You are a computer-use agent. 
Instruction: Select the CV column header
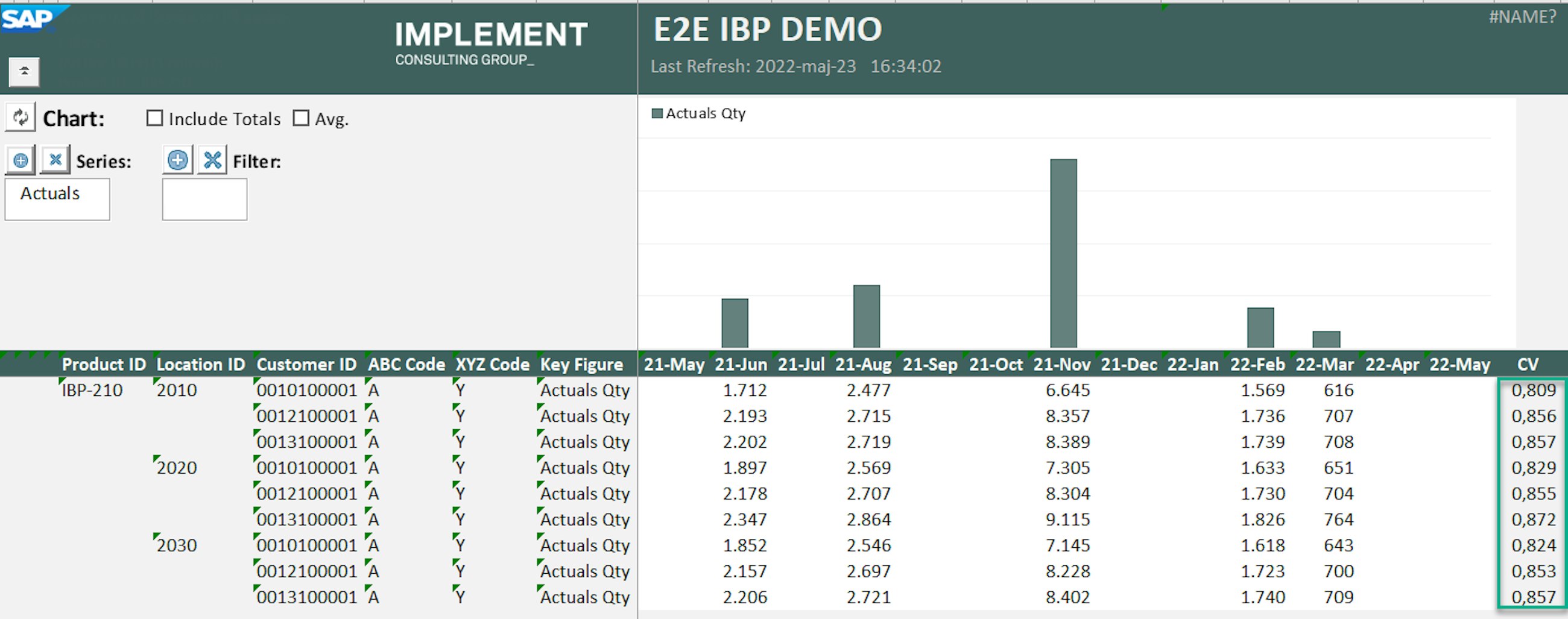tap(1528, 364)
